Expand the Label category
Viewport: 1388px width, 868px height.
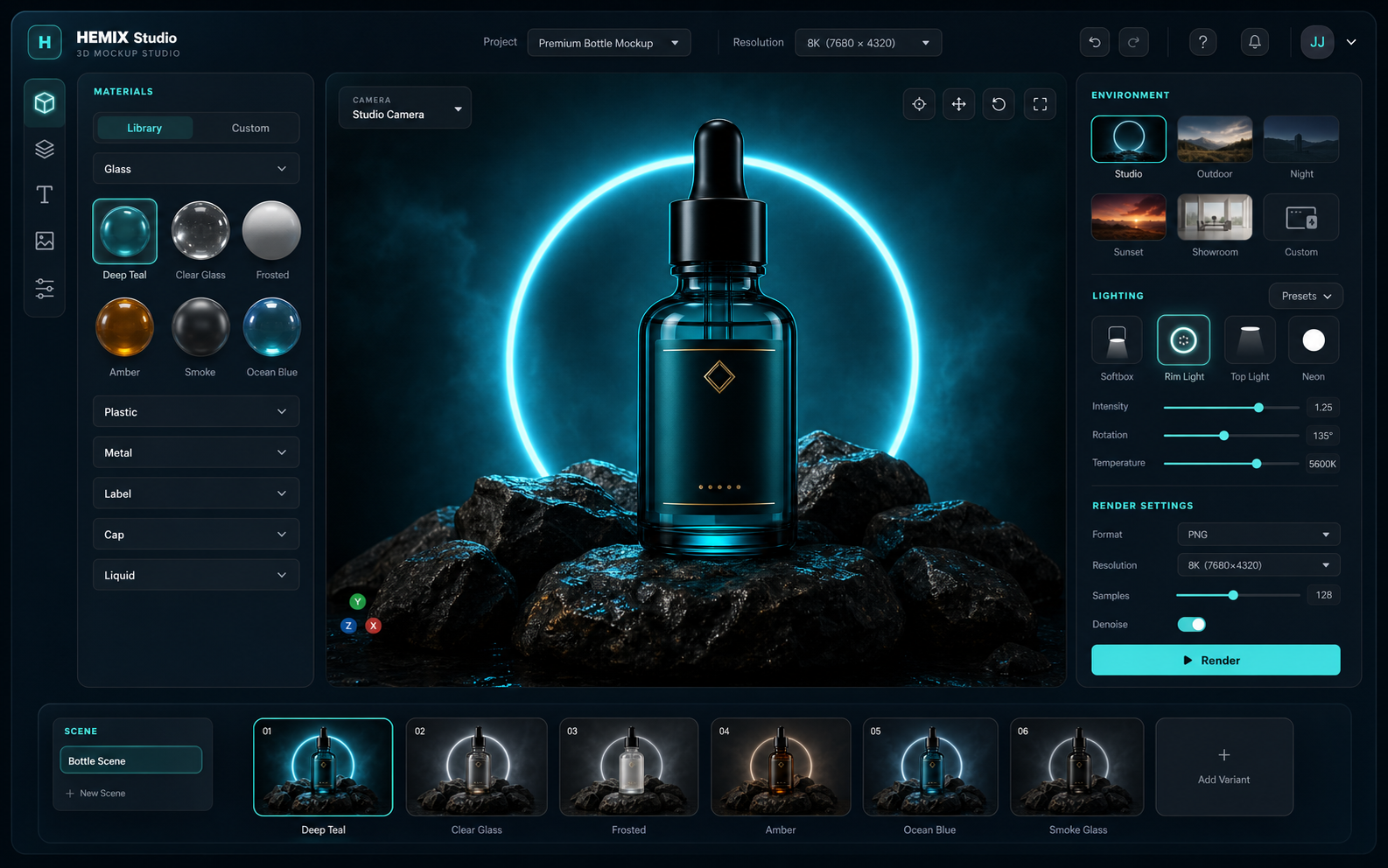(196, 493)
